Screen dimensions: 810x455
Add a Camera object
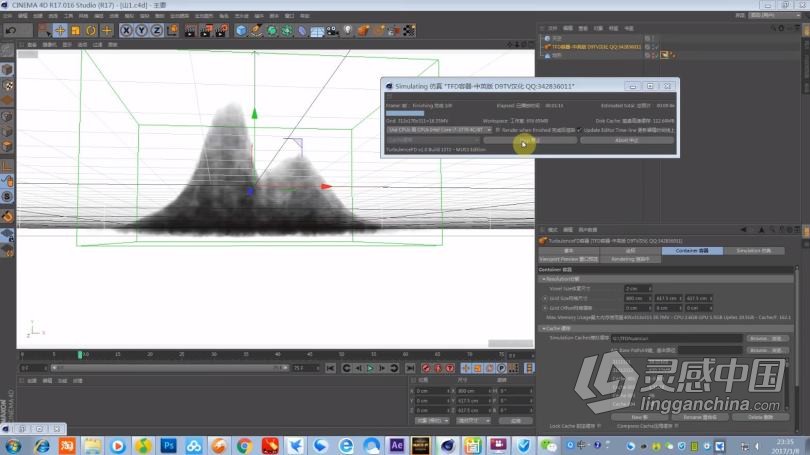click(332, 30)
